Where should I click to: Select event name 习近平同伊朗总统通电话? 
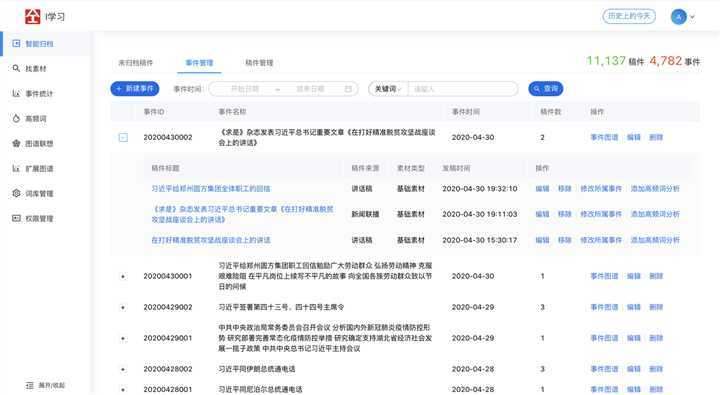[x=257, y=369]
